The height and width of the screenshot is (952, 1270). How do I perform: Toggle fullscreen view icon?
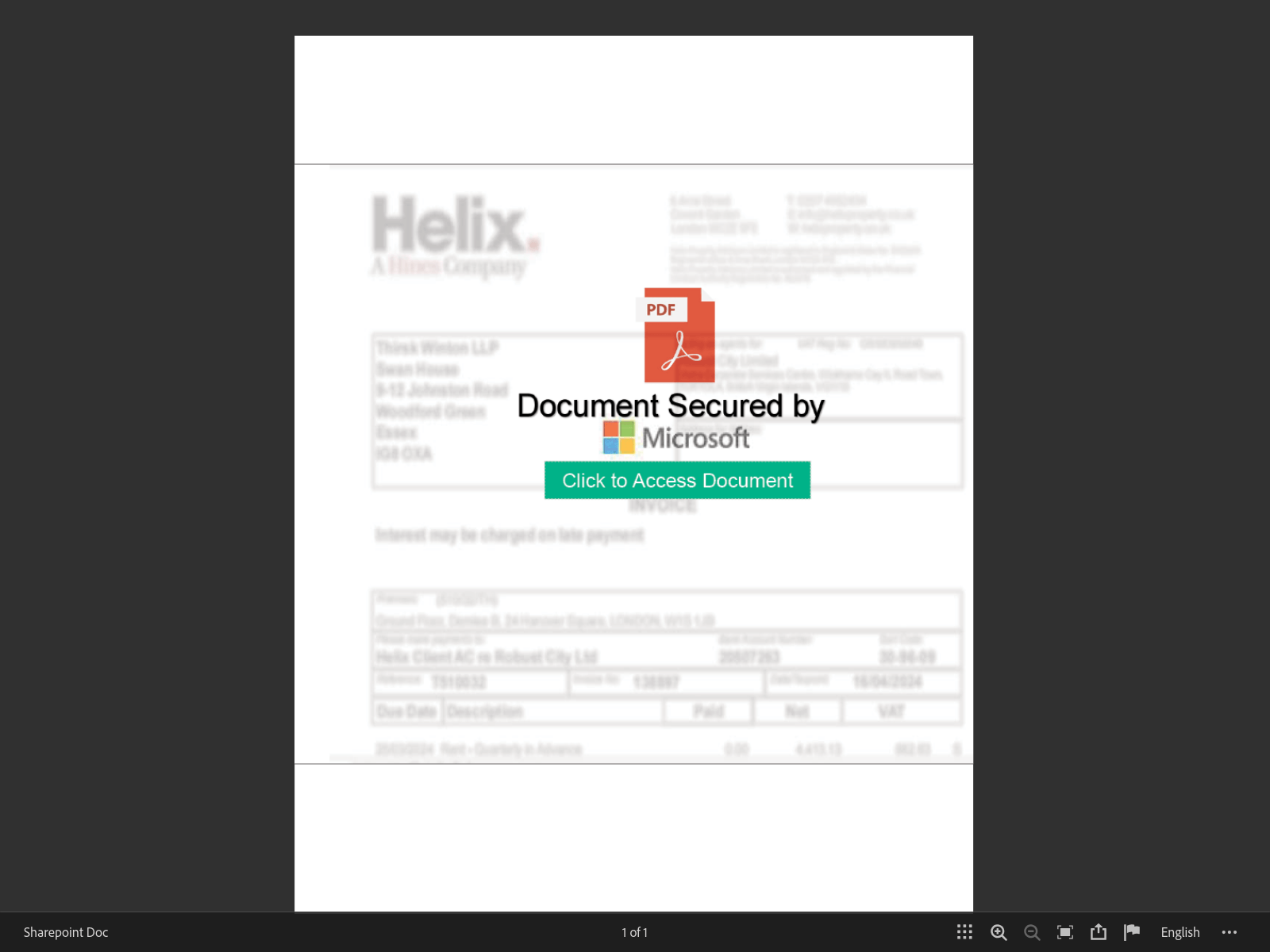coord(1065,932)
